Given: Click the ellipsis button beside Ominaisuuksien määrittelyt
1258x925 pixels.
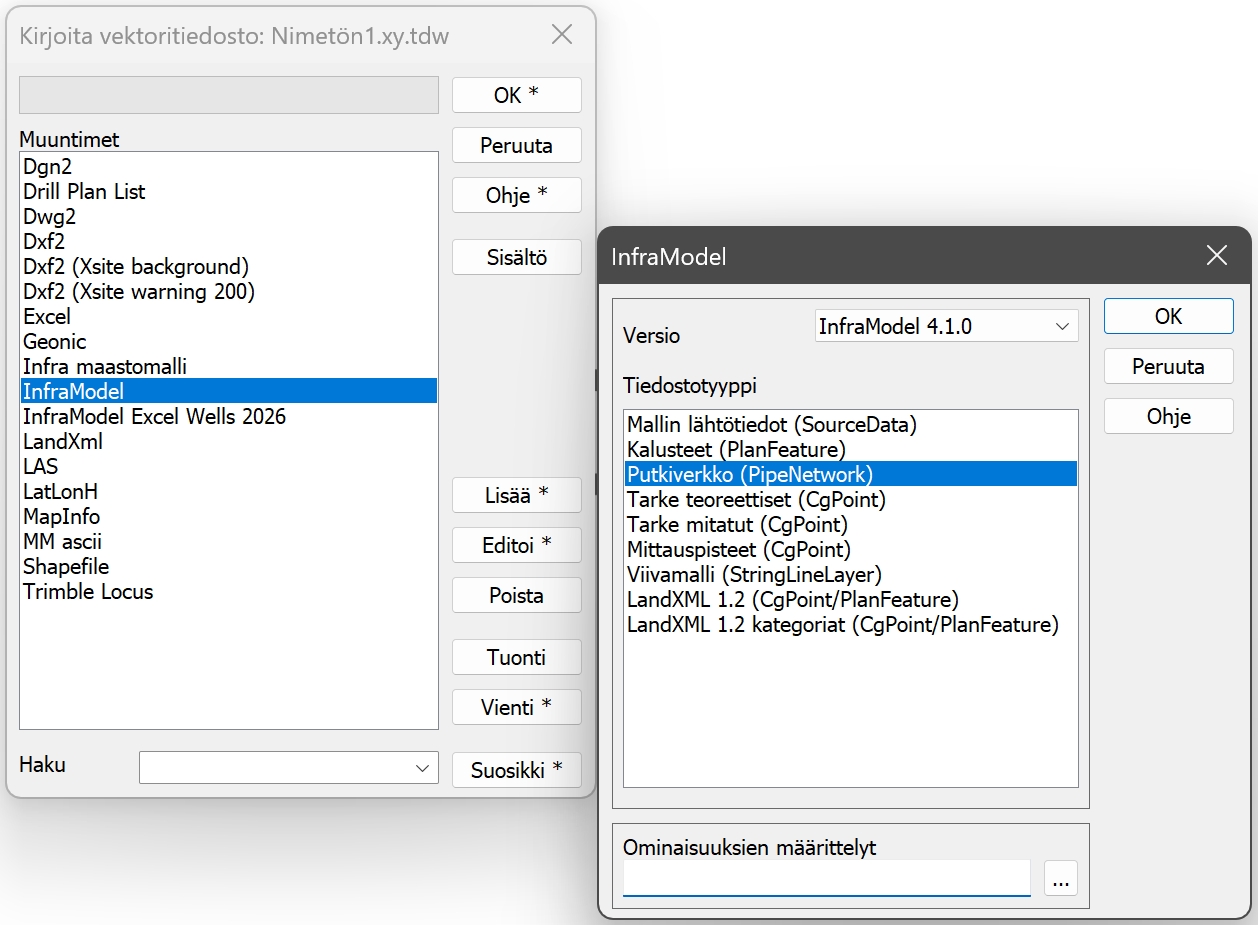Looking at the screenshot, I should coord(1061,879).
